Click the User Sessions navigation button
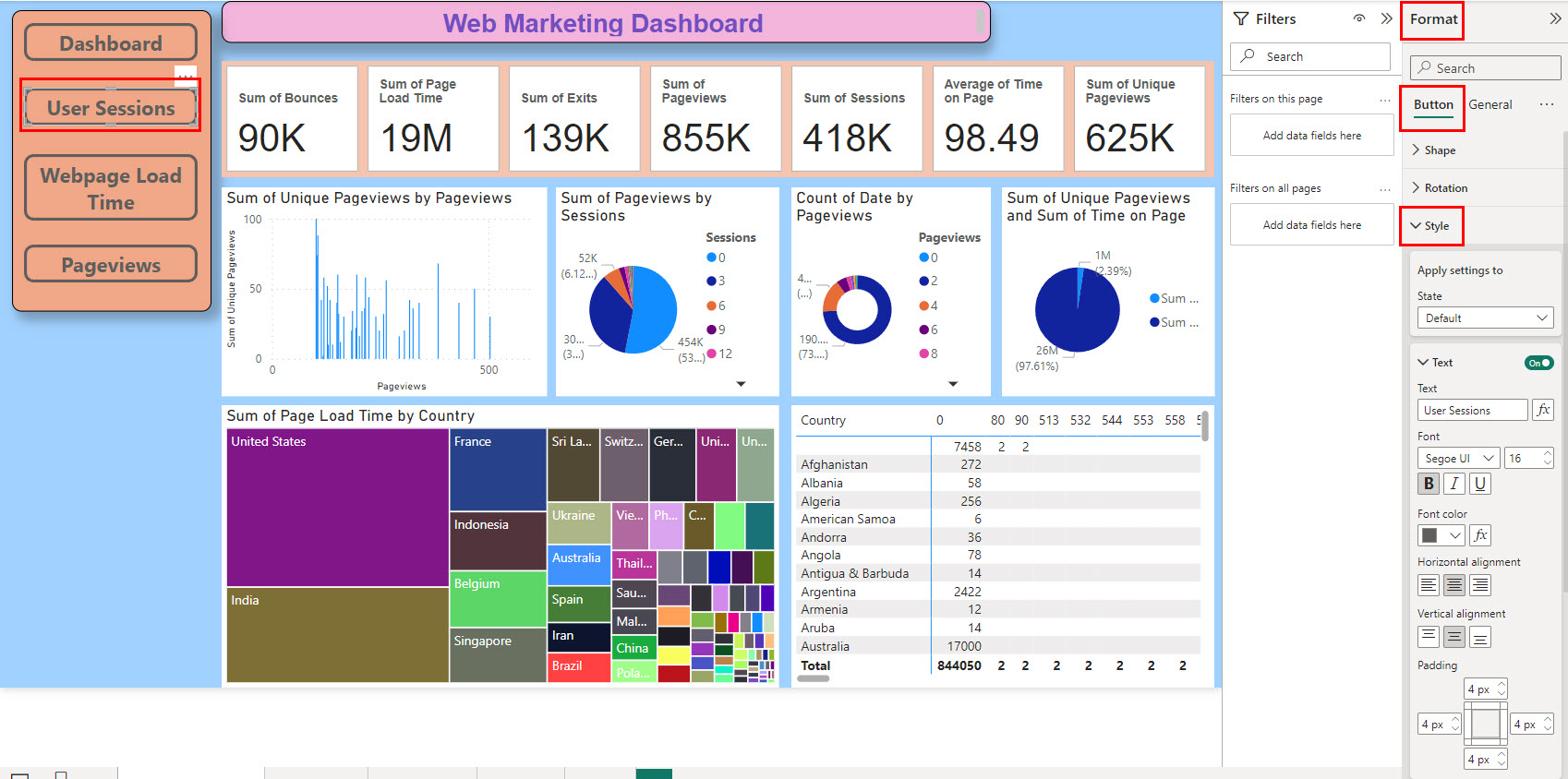This screenshot has height=779, width=1568. coord(111,108)
